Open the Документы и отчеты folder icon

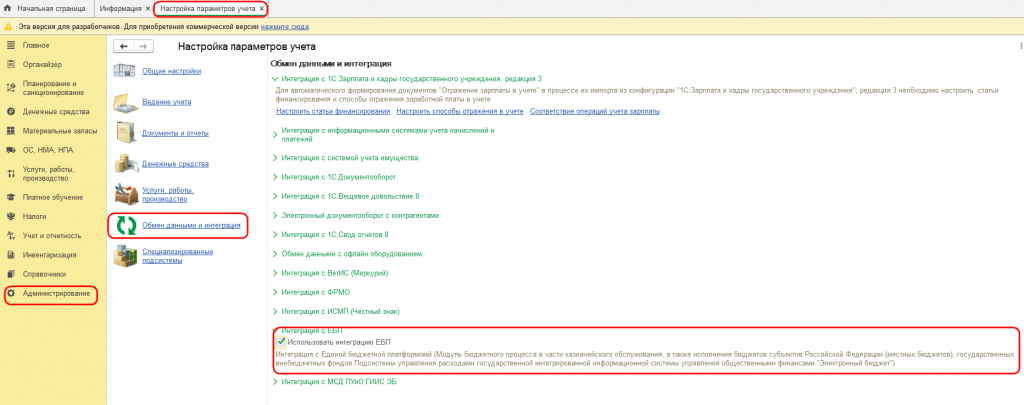pyautogui.click(x=124, y=133)
